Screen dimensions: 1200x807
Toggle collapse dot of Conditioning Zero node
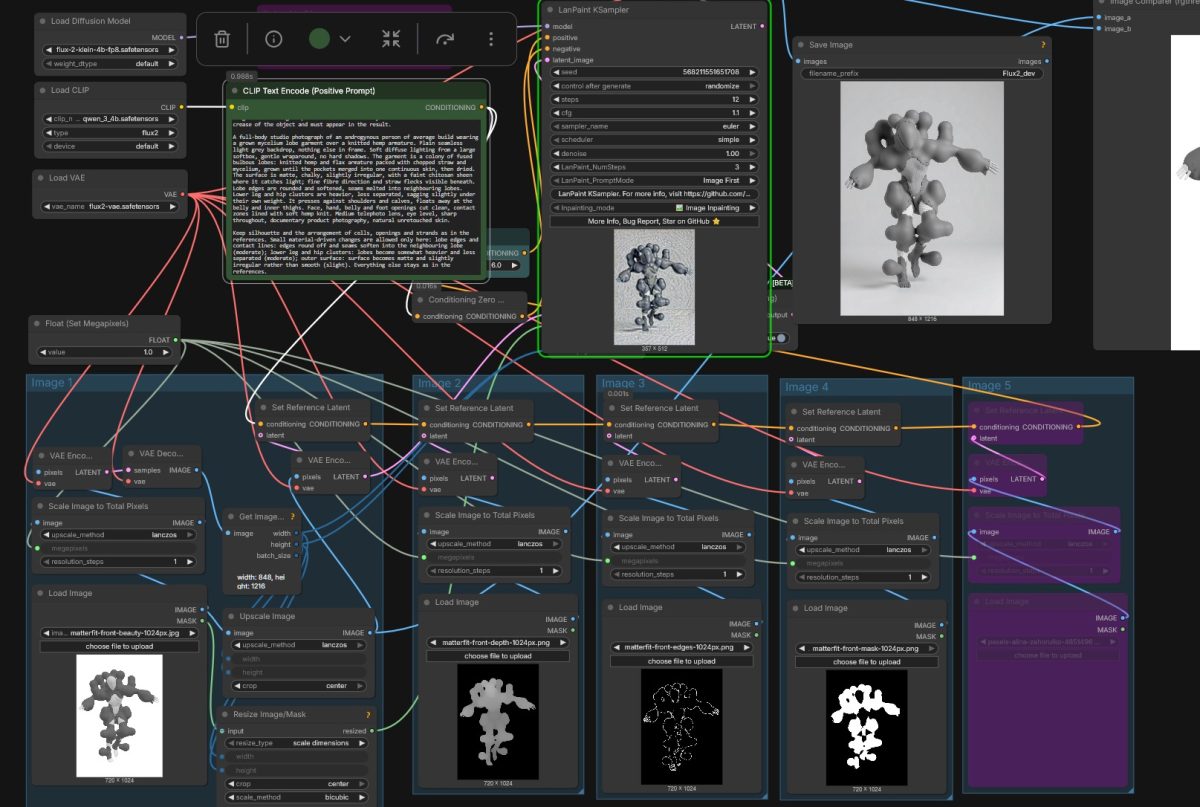click(419, 299)
